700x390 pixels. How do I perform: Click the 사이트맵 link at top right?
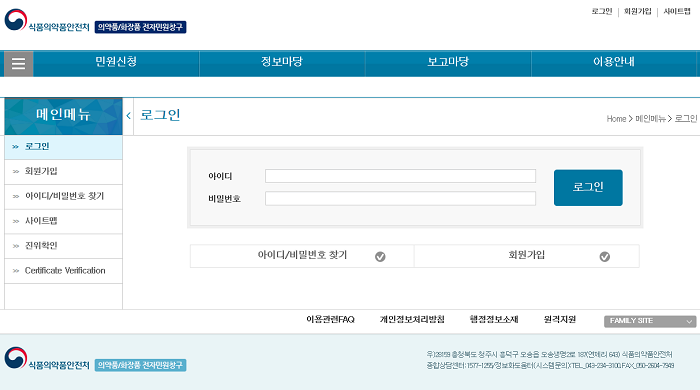677,12
